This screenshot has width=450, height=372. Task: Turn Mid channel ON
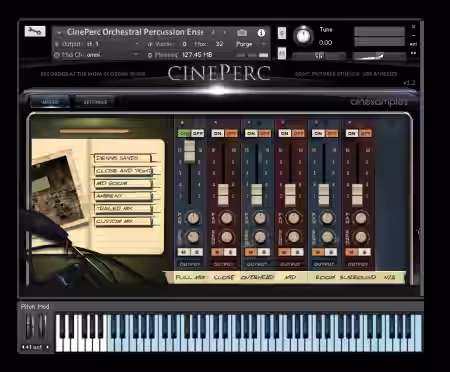click(285, 133)
